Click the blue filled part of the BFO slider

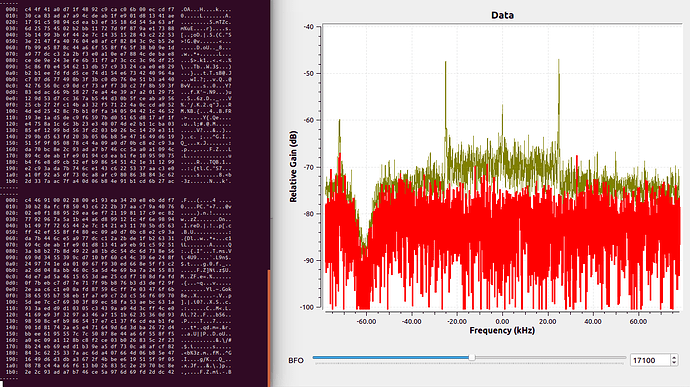point(391,358)
